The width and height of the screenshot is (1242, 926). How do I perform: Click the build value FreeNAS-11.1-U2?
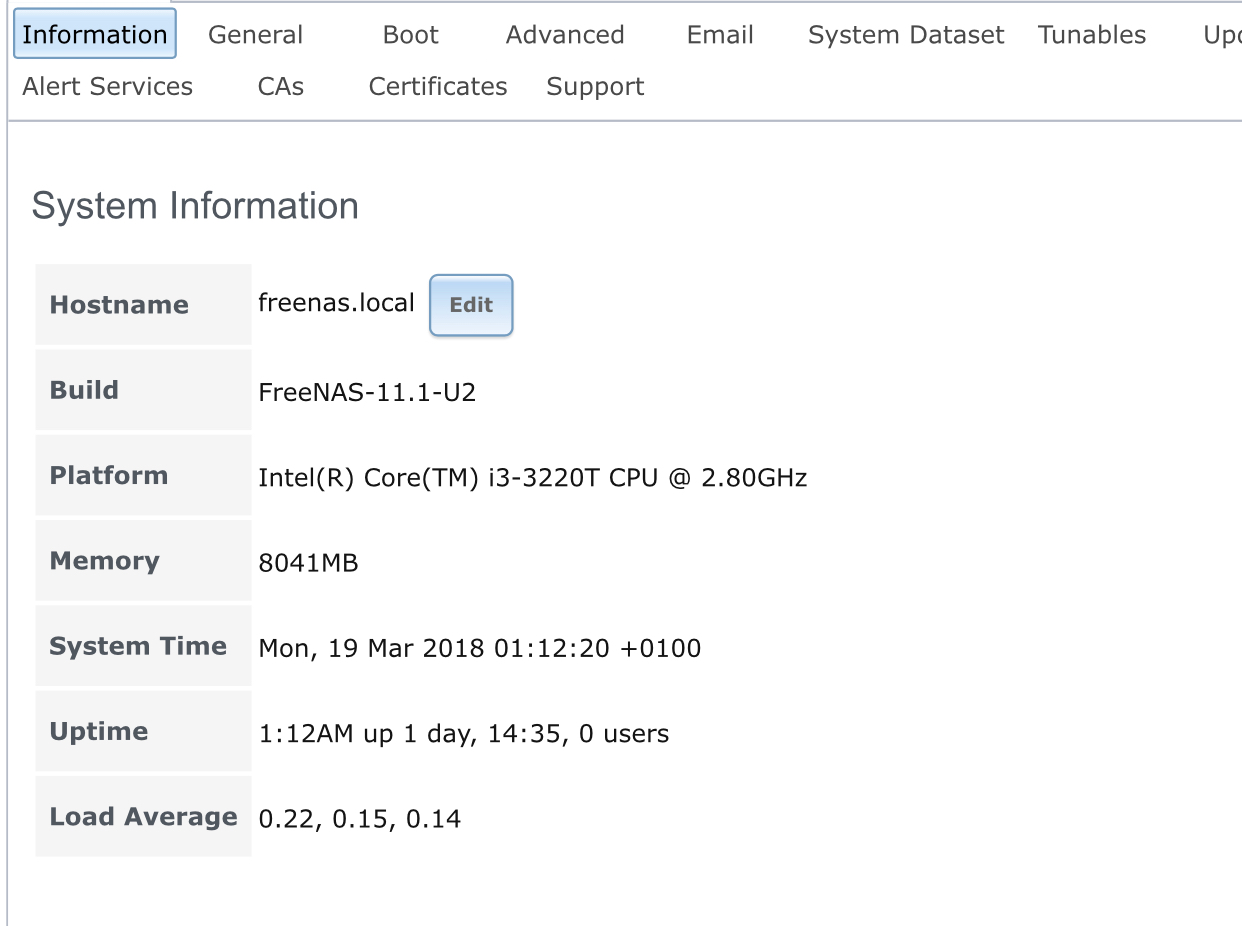(367, 392)
